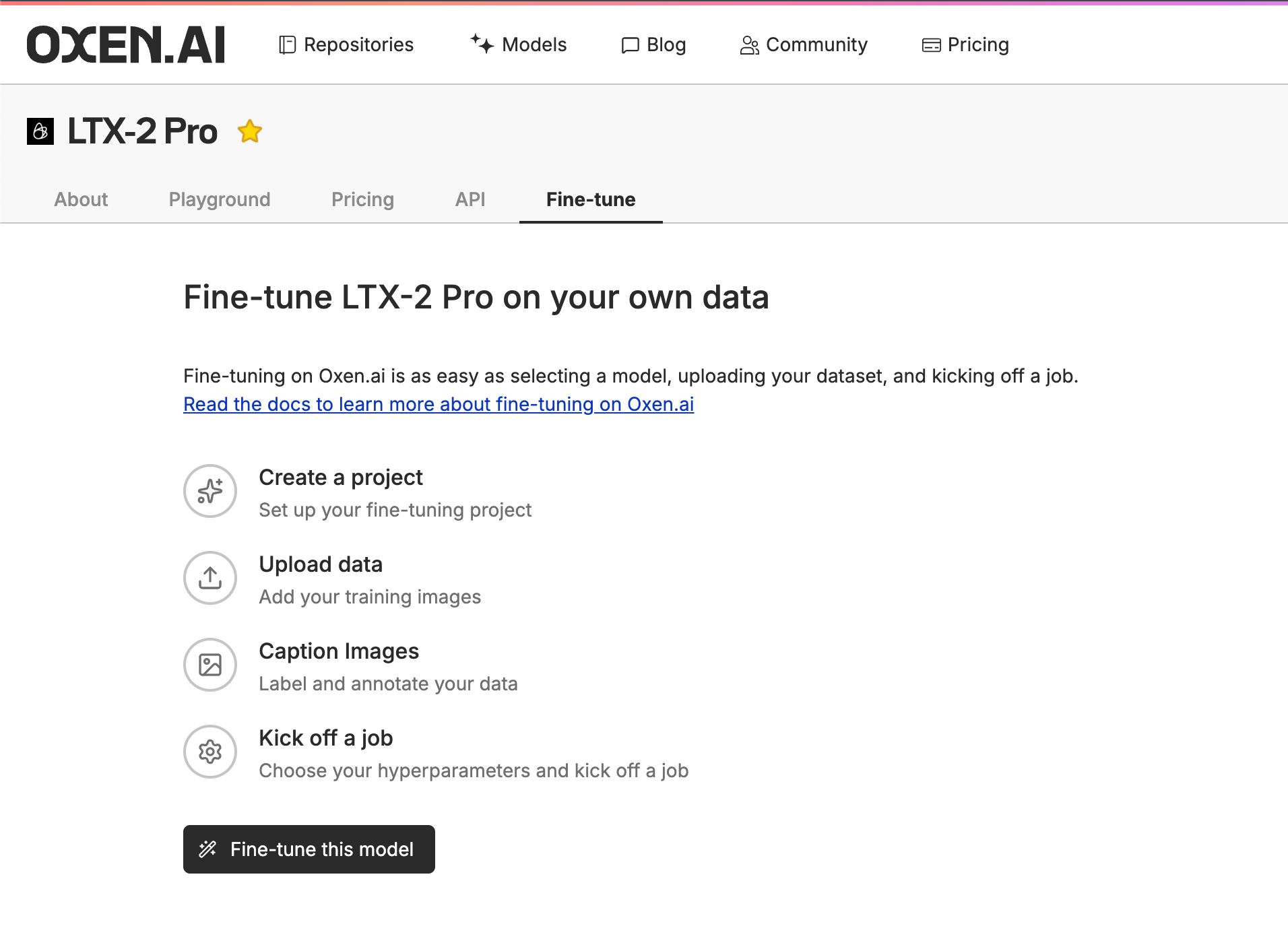Click the Oxen.ai logo
This screenshot has width=1288, height=951.
tap(126, 45)
